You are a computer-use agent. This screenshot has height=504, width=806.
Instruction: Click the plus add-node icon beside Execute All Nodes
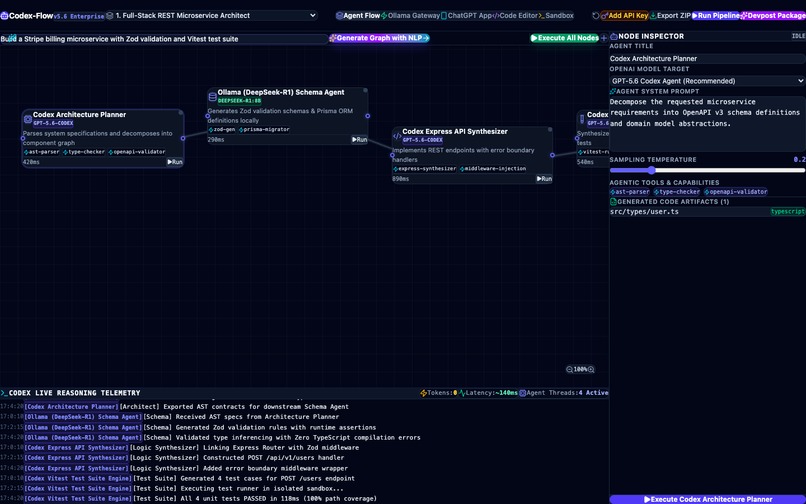pos(604,38)
